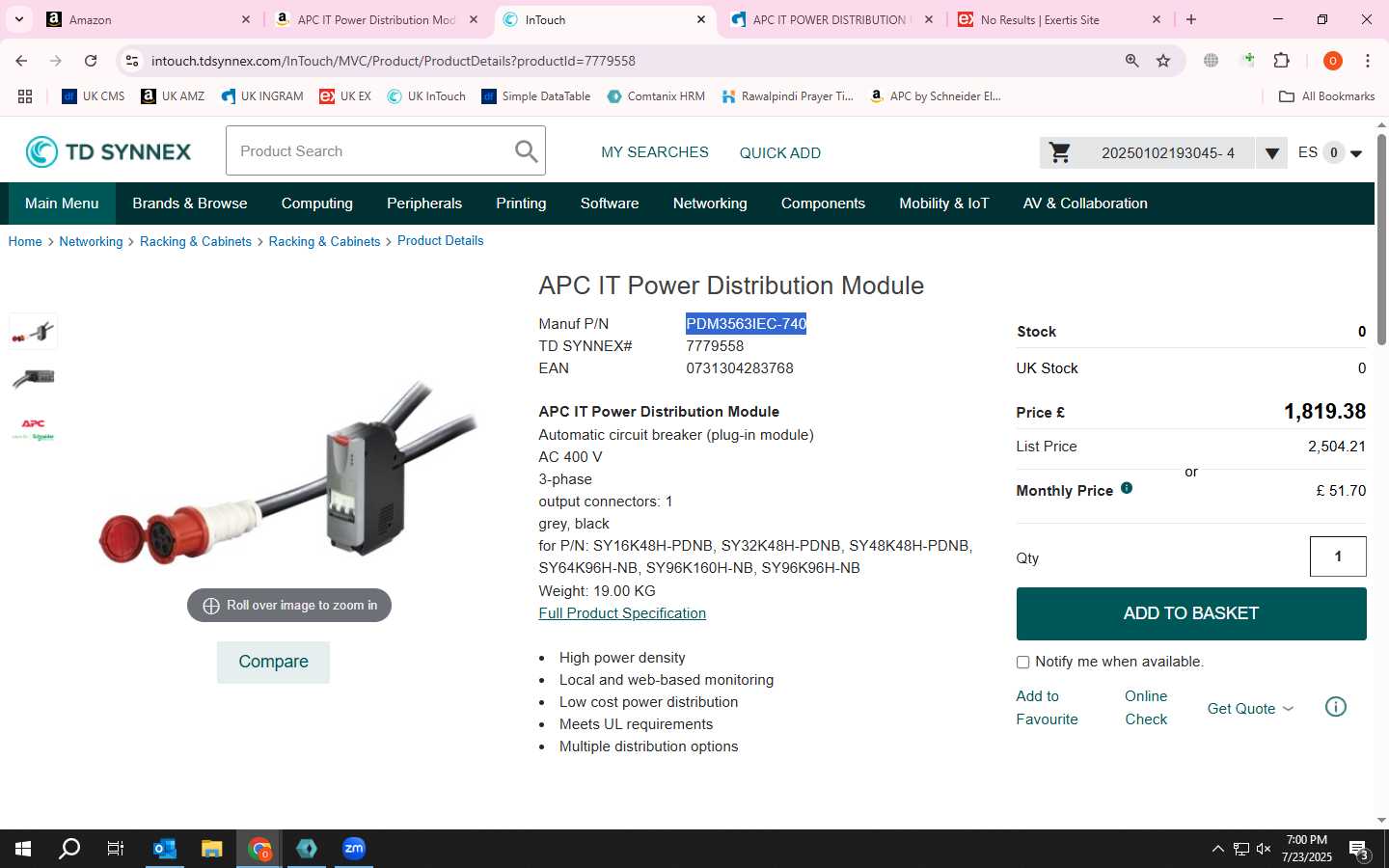The width and height of the screenshot is (1389, 868).
Task: Click the product search magnifier icon
Action: point(526,150)
